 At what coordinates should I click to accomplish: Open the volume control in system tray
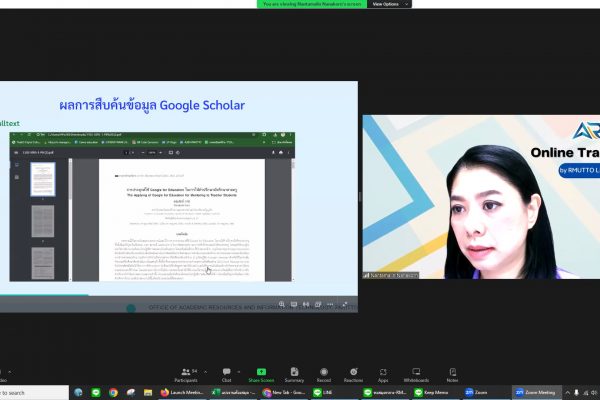(594, 393)
